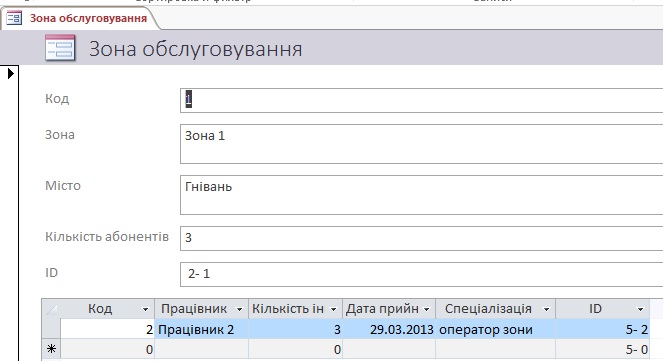The width and height of the screenshot is (663, 361).
Task: Select the Зона обслуговування form tab
Action: [80, 19]
